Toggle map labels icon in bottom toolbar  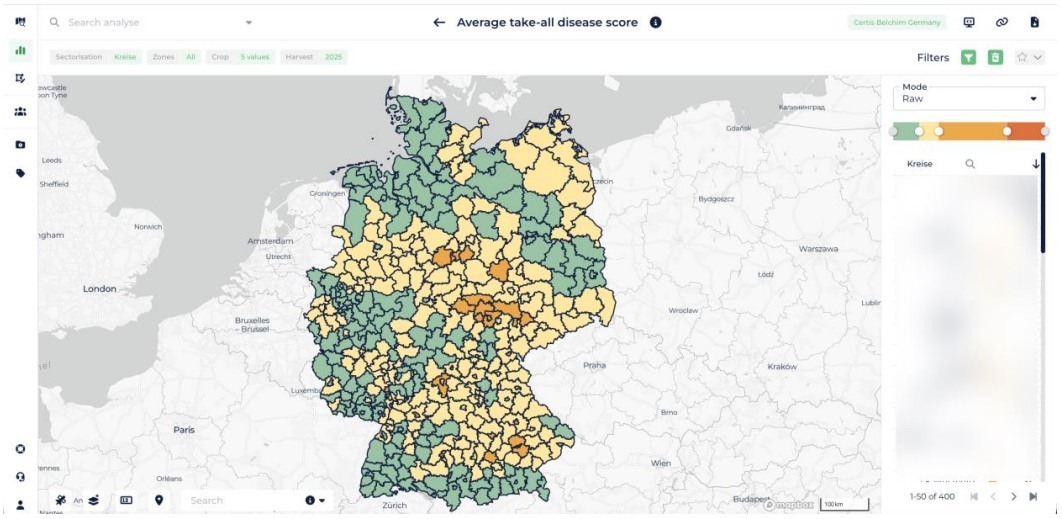pyautogui.click(x=126, y=500)
